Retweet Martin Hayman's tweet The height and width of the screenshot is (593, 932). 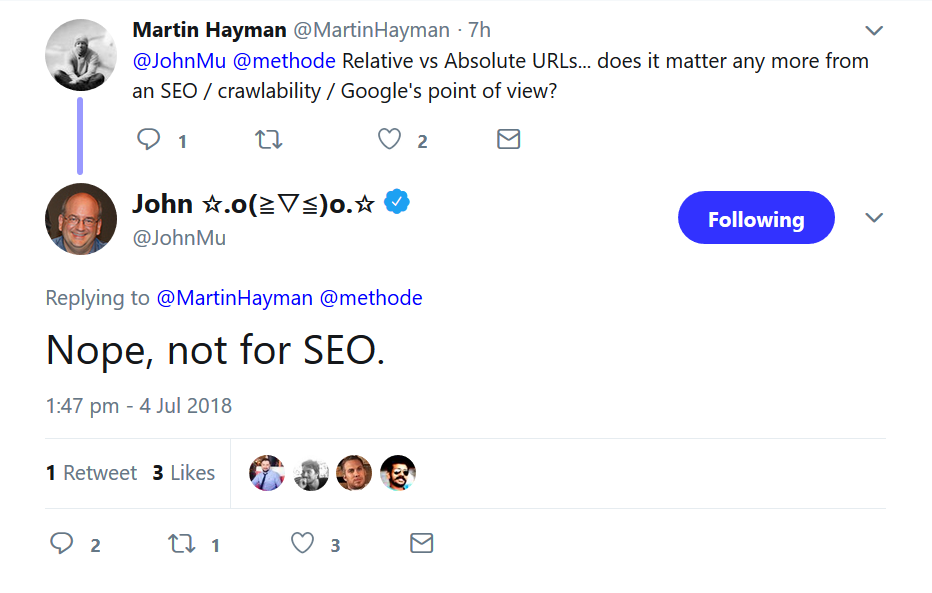[x=268, y=139]
